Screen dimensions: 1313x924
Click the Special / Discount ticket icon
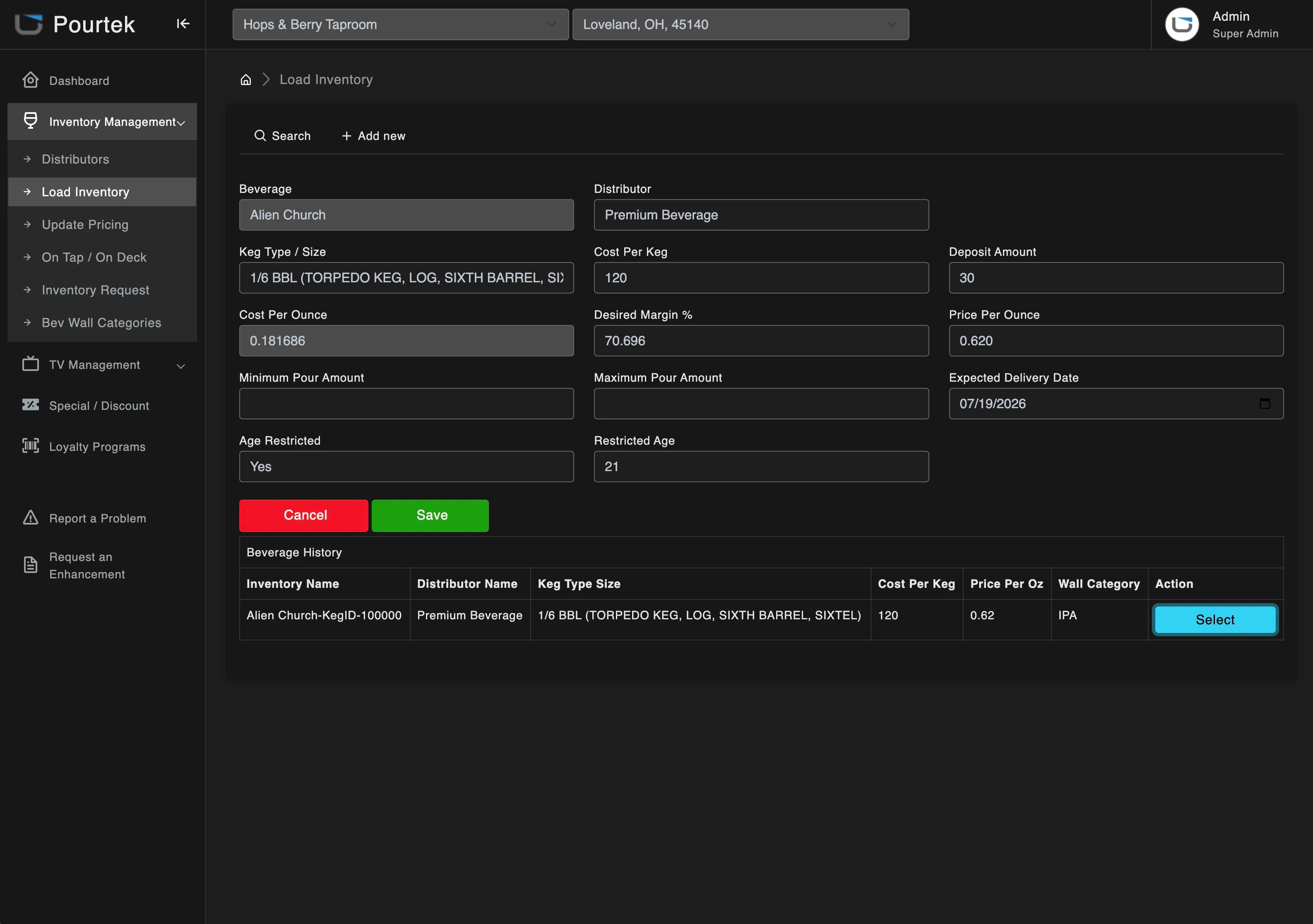[x=30, y=405]
